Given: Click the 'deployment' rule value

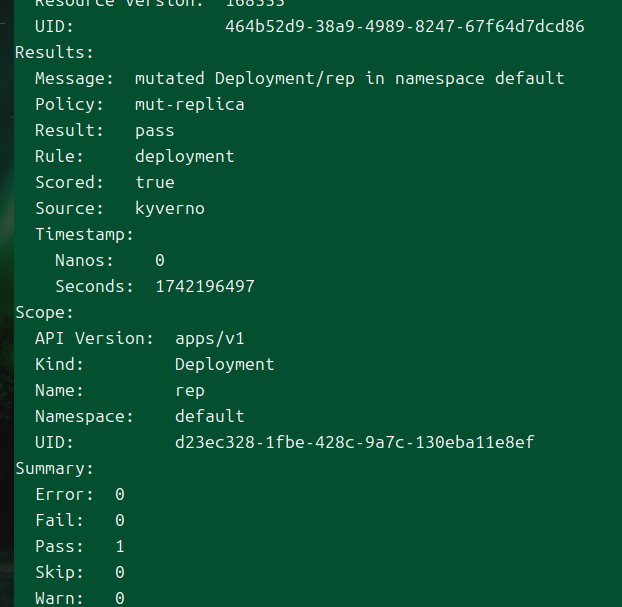Looking at the screenshot, I should click(x=185, y=157).
